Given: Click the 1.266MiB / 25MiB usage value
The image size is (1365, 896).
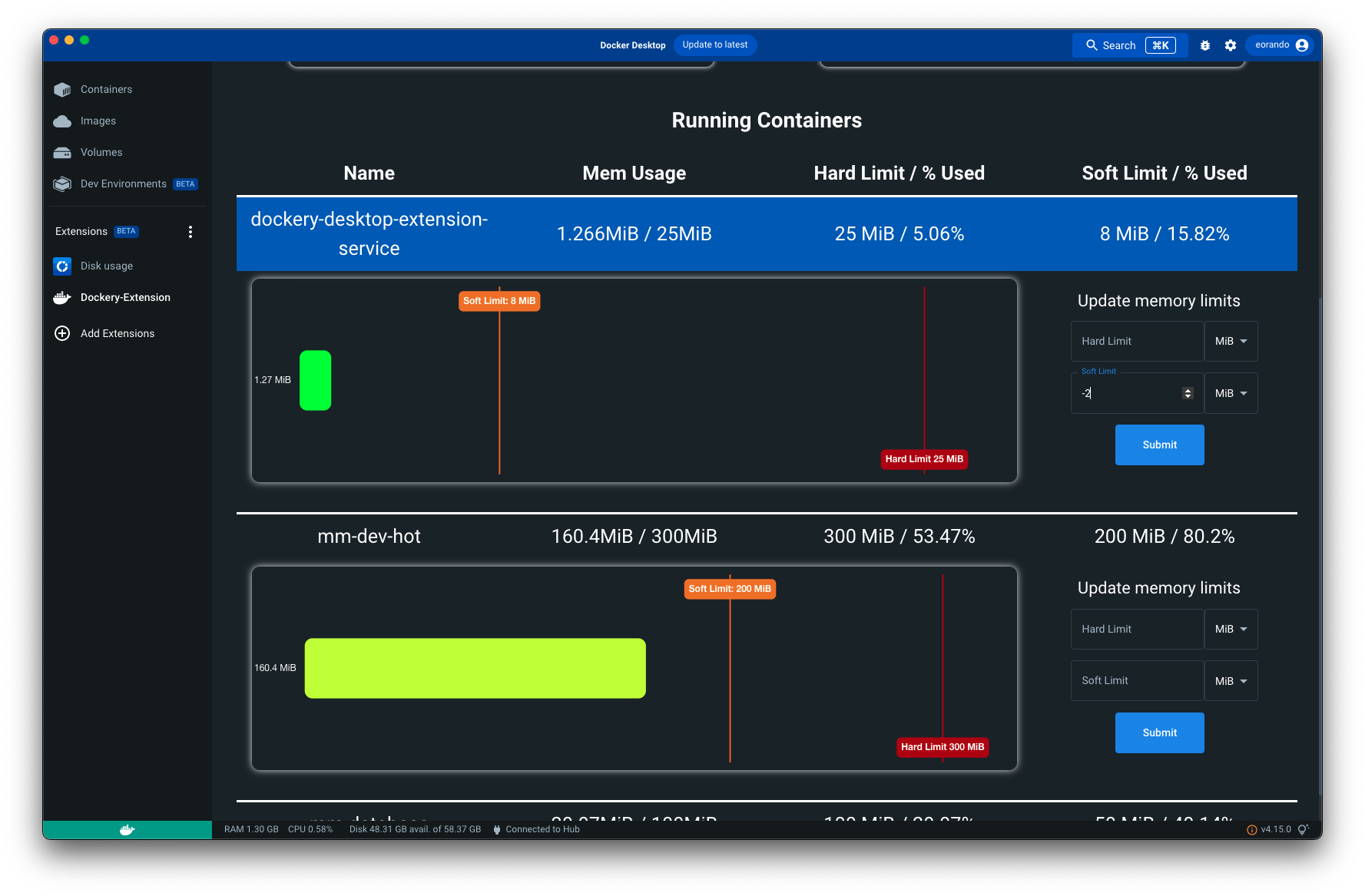Looking at the screenshot, I should [634, 234].
